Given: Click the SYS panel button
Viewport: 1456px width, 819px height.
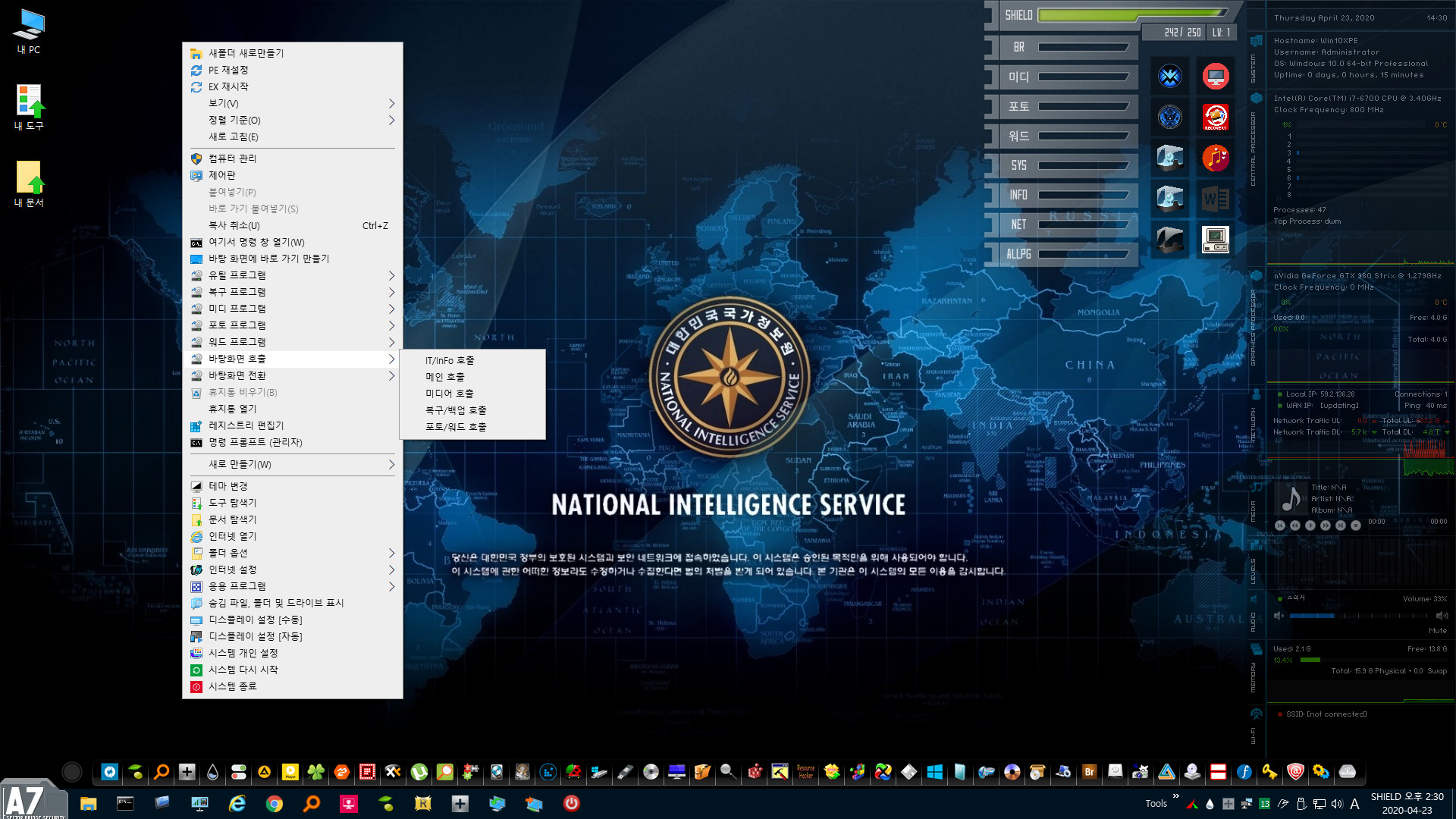Looking at the screenshot, I should [1062, 165].
